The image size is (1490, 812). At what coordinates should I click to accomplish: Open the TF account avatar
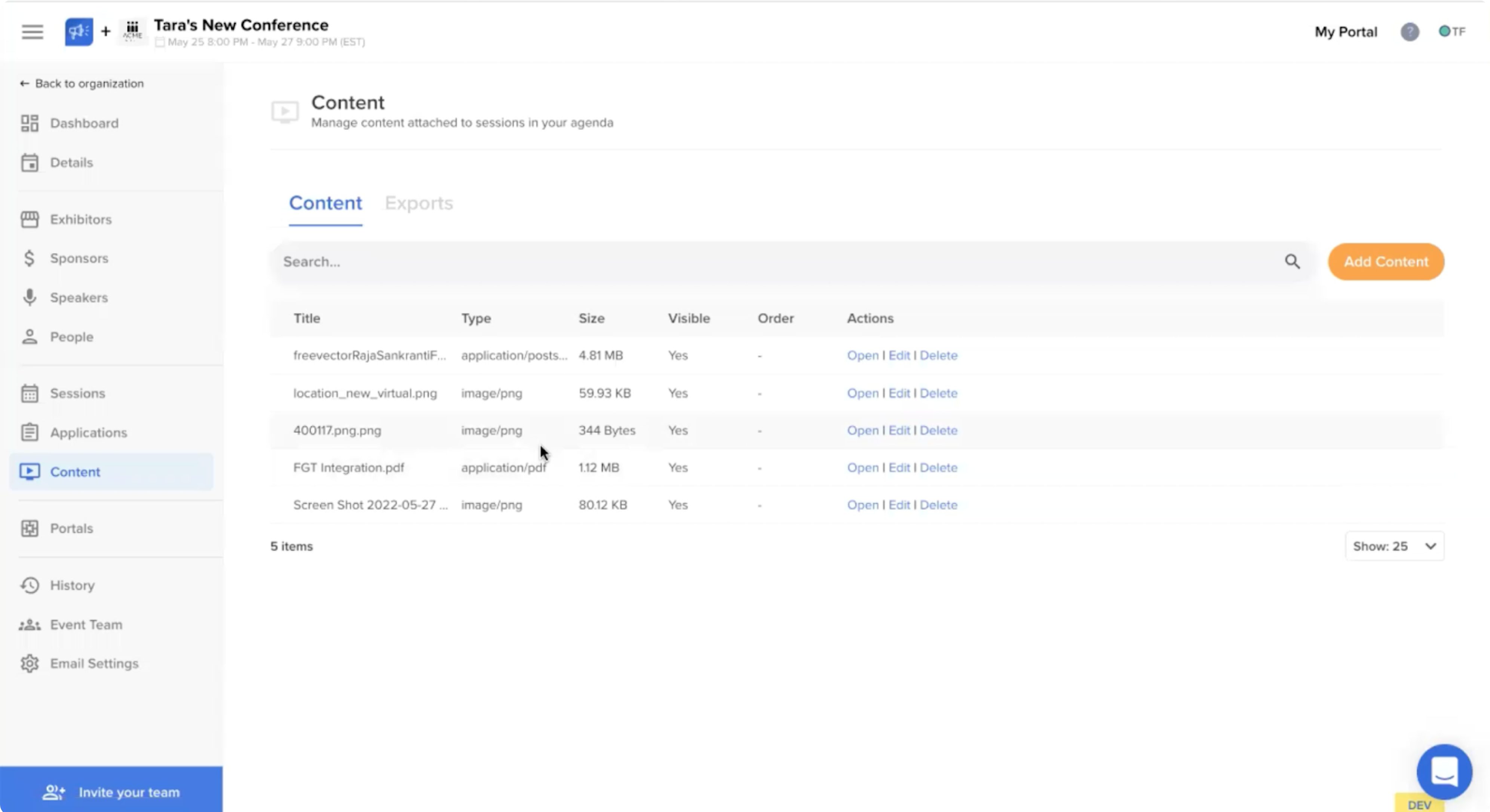[1452, 32]
